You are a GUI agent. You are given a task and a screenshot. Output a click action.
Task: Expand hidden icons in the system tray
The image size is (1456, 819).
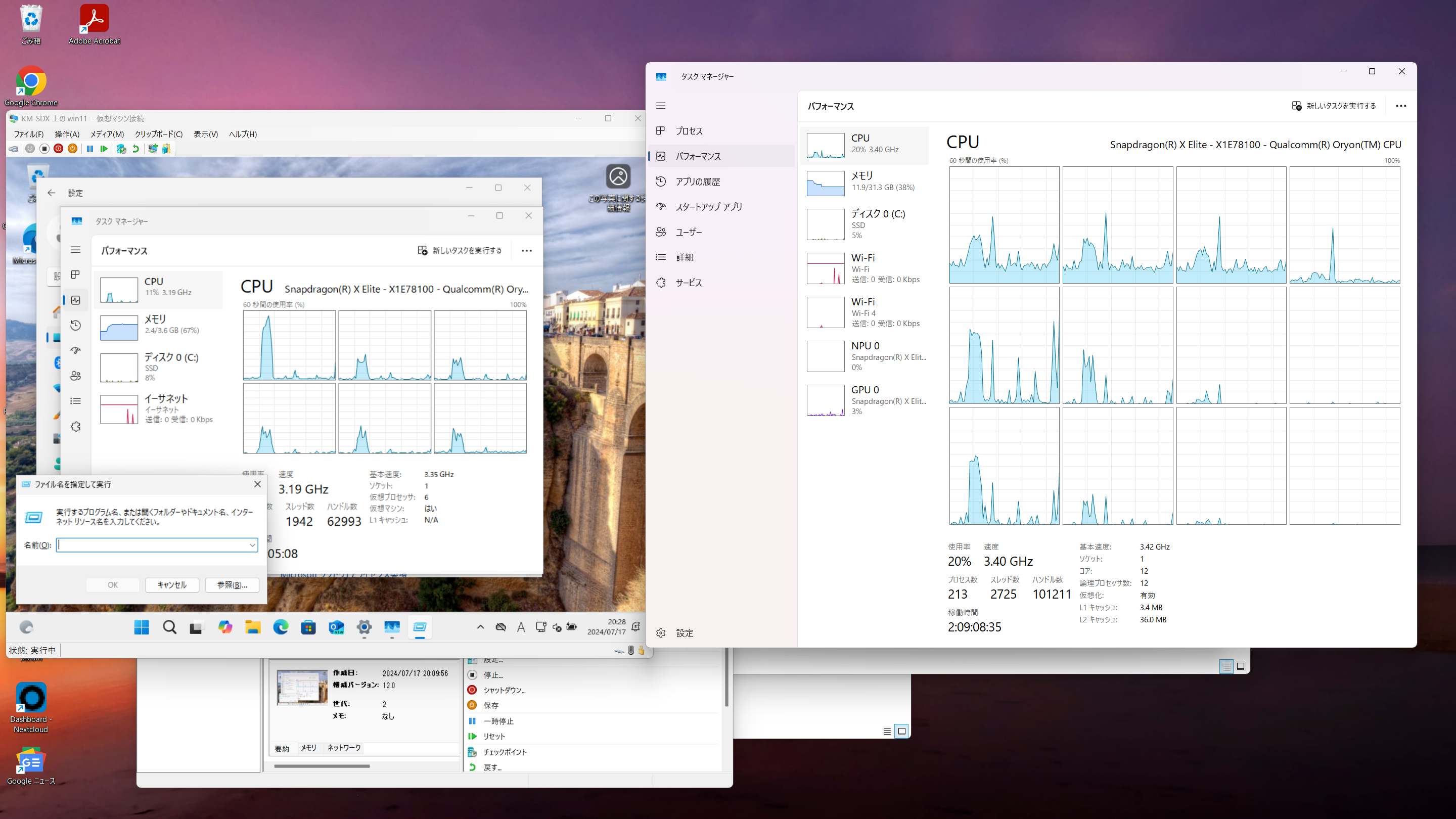(481, 627)
